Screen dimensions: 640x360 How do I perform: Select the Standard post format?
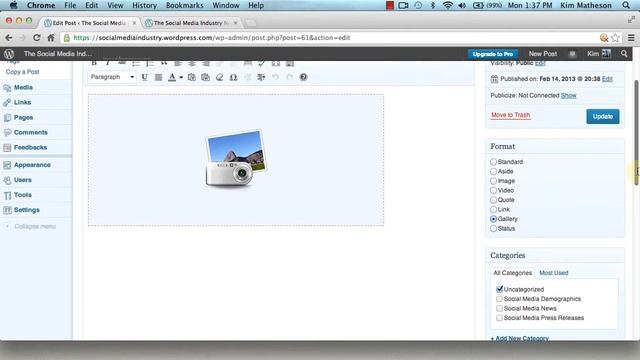493,162
